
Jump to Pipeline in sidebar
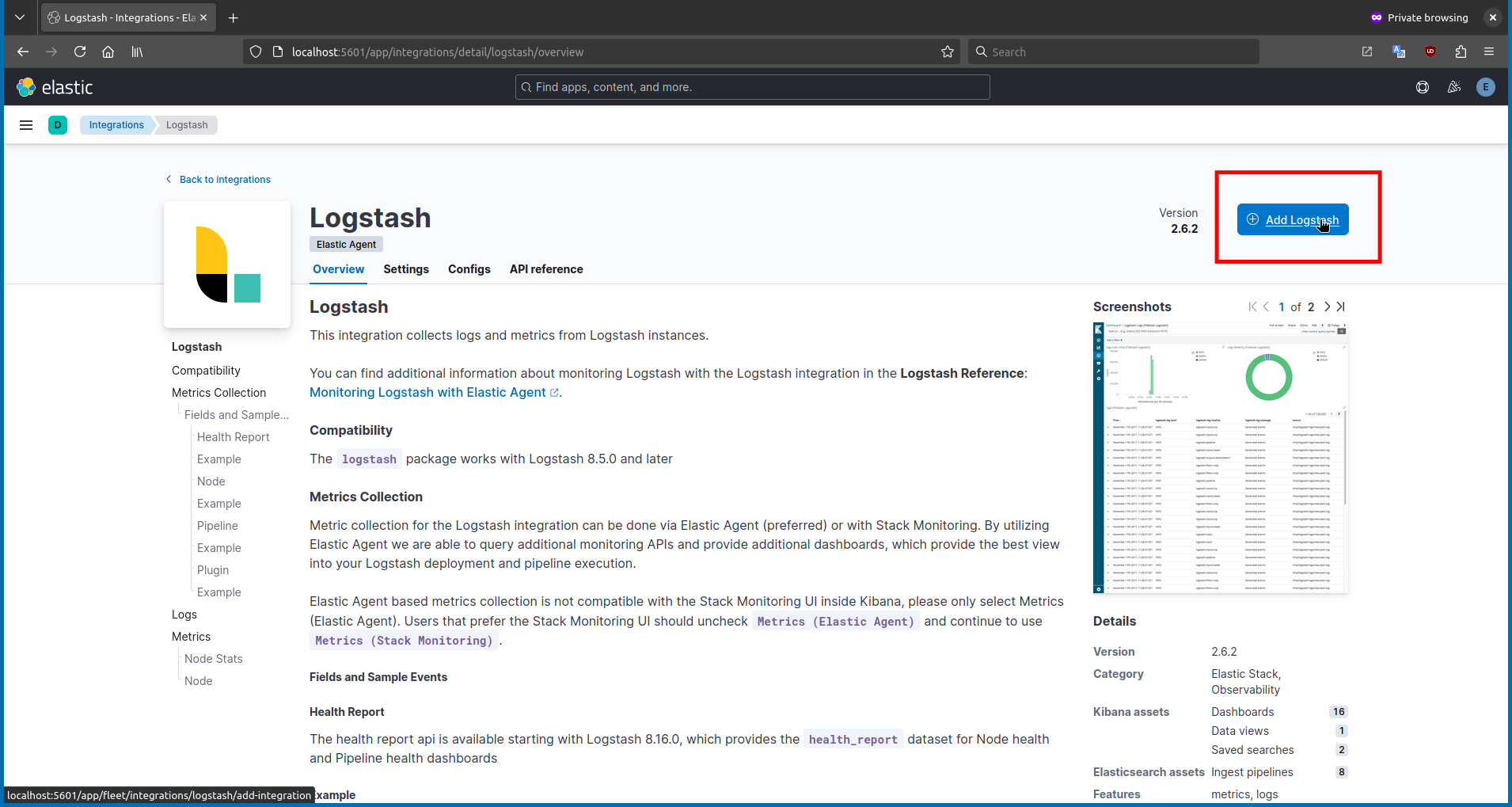pyautogui.click(x=217, y=526)
